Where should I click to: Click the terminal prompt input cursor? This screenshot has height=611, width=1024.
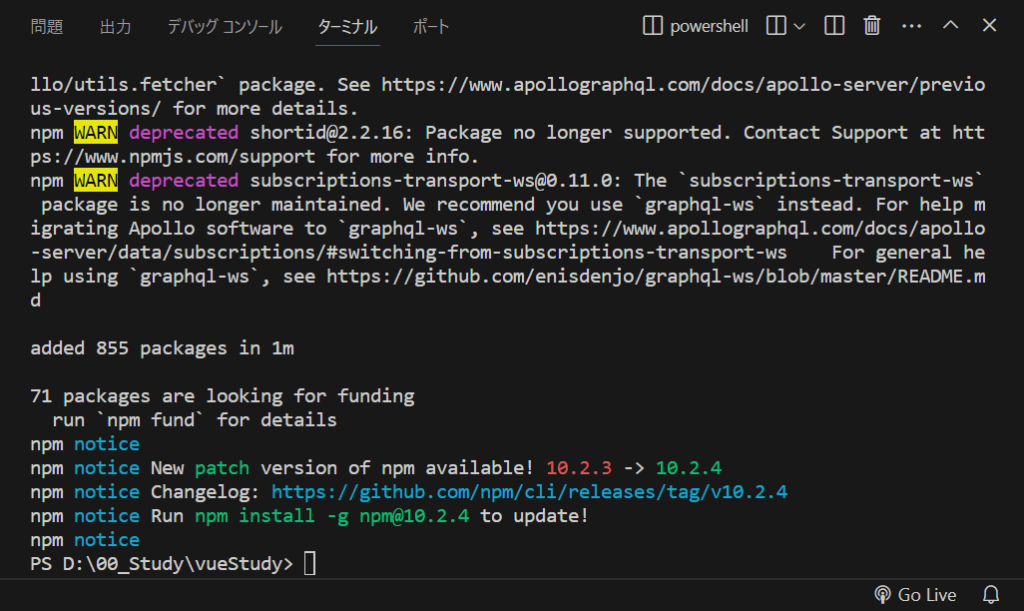tap(310, 563)
